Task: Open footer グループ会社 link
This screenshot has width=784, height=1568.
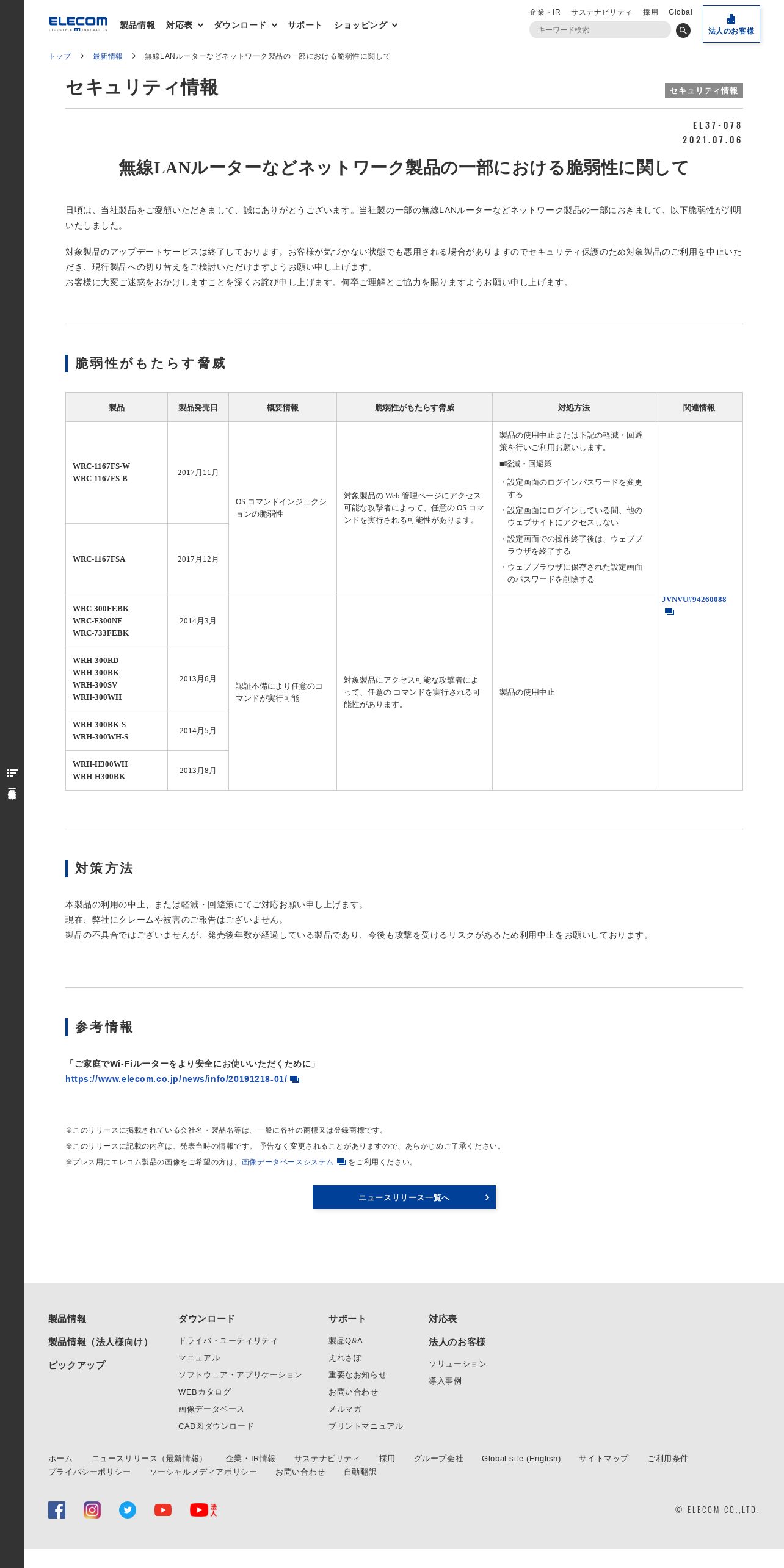Action: (438, 1458)
